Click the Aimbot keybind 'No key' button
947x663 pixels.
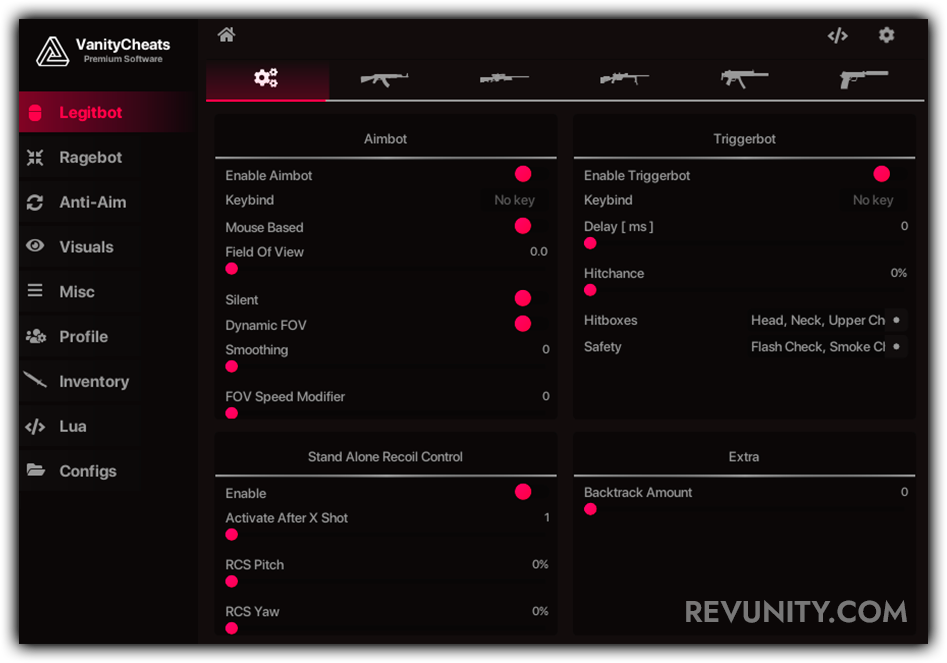514,201
